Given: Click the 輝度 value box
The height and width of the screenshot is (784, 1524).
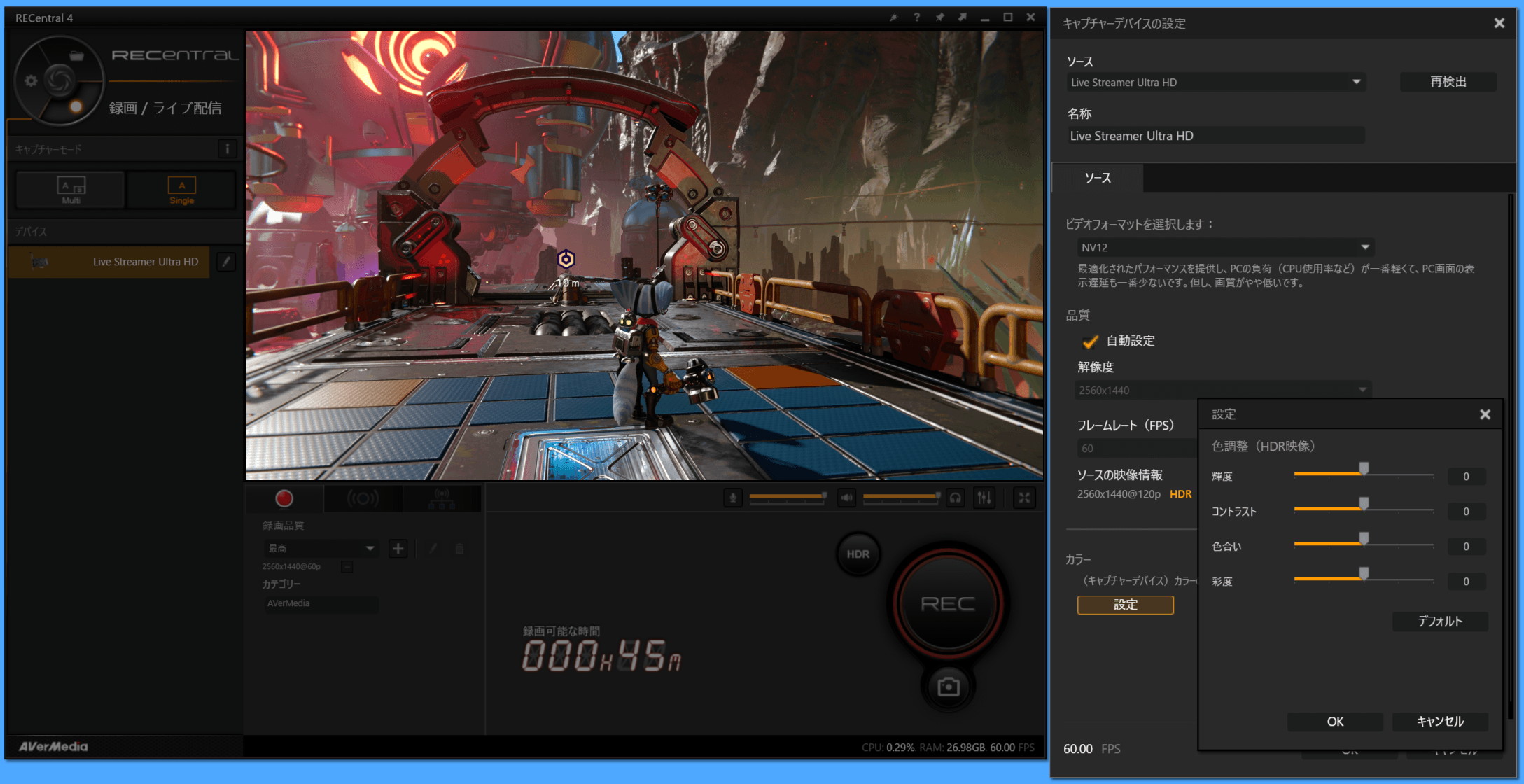Looking at the screenshot, I should pos(1466,477).
